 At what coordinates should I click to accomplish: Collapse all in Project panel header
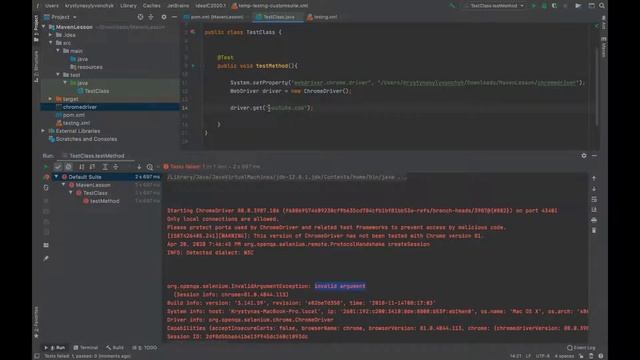(x=151, y=17)
